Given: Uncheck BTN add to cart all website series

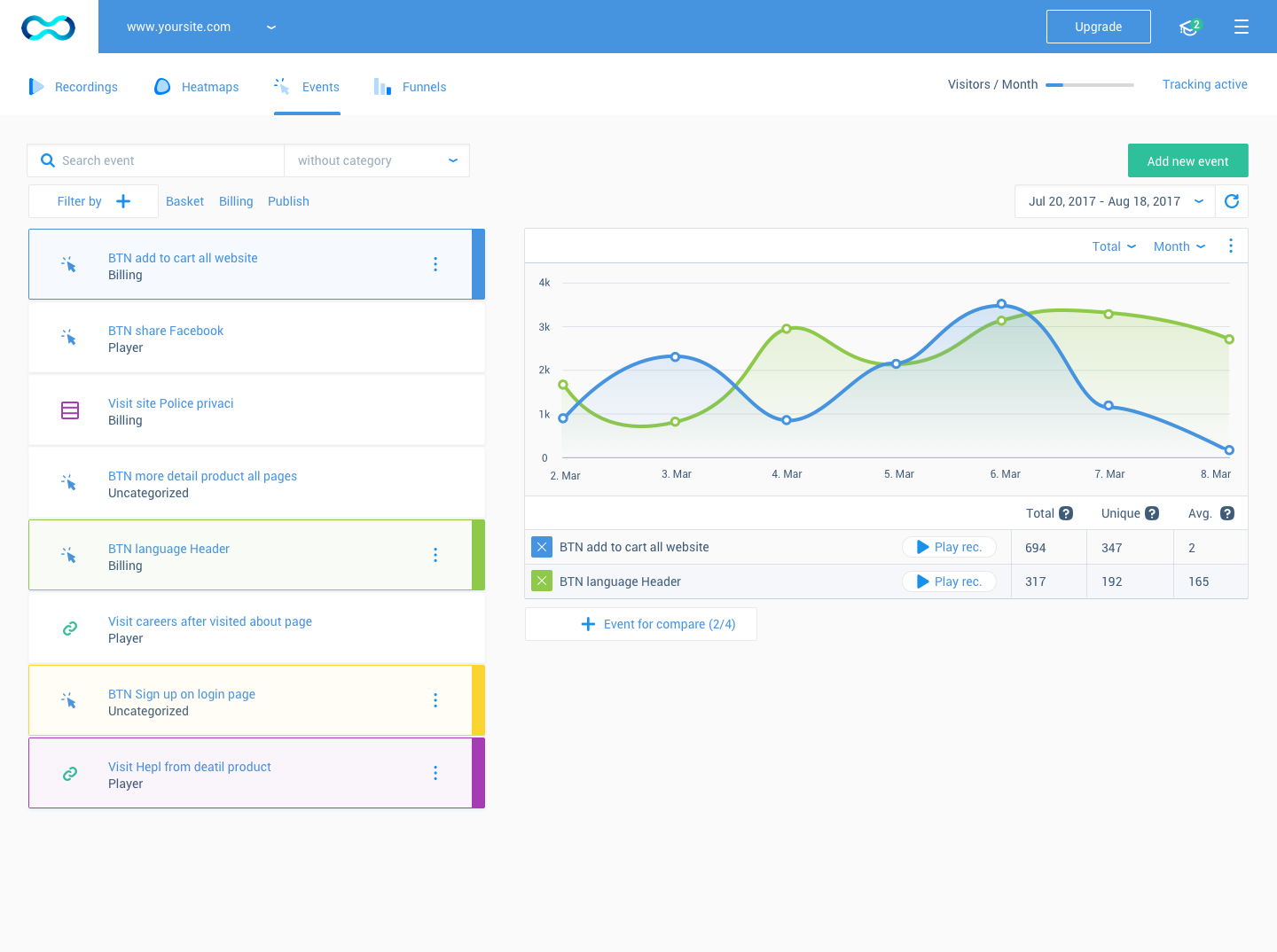Looking at the screenshot, I should coord(542,547).
